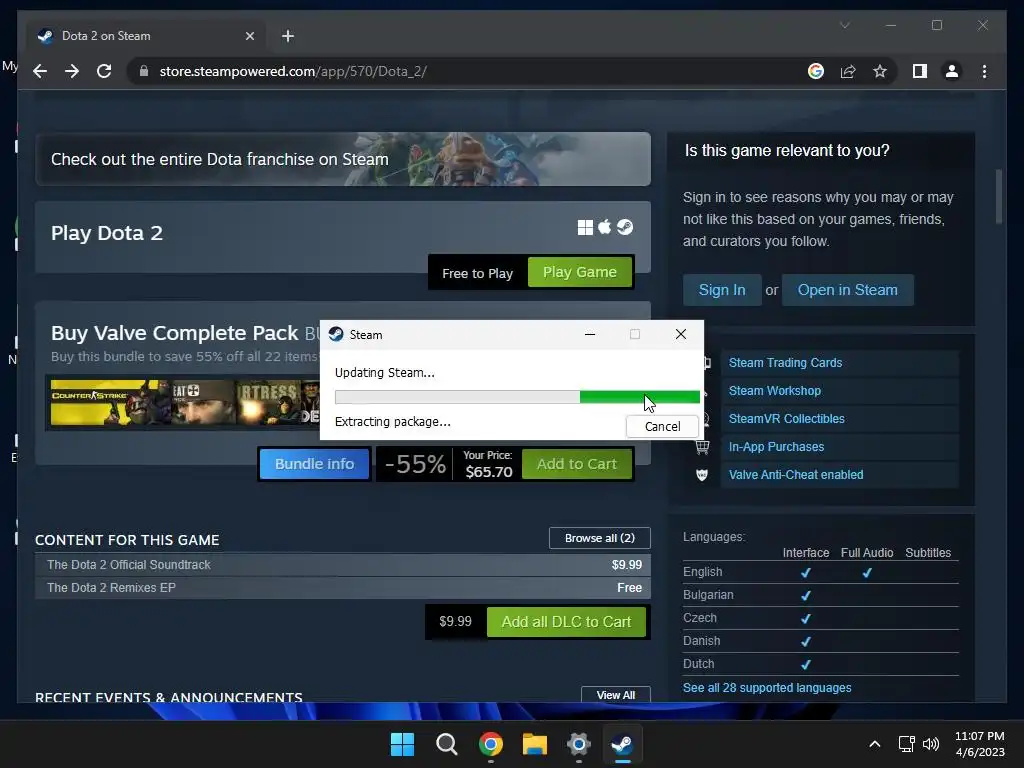Image resolution: width=1024 pixels, height=768 pixels.
Task: Open the SteamVR Collectibles link
Action: (786, 419)
